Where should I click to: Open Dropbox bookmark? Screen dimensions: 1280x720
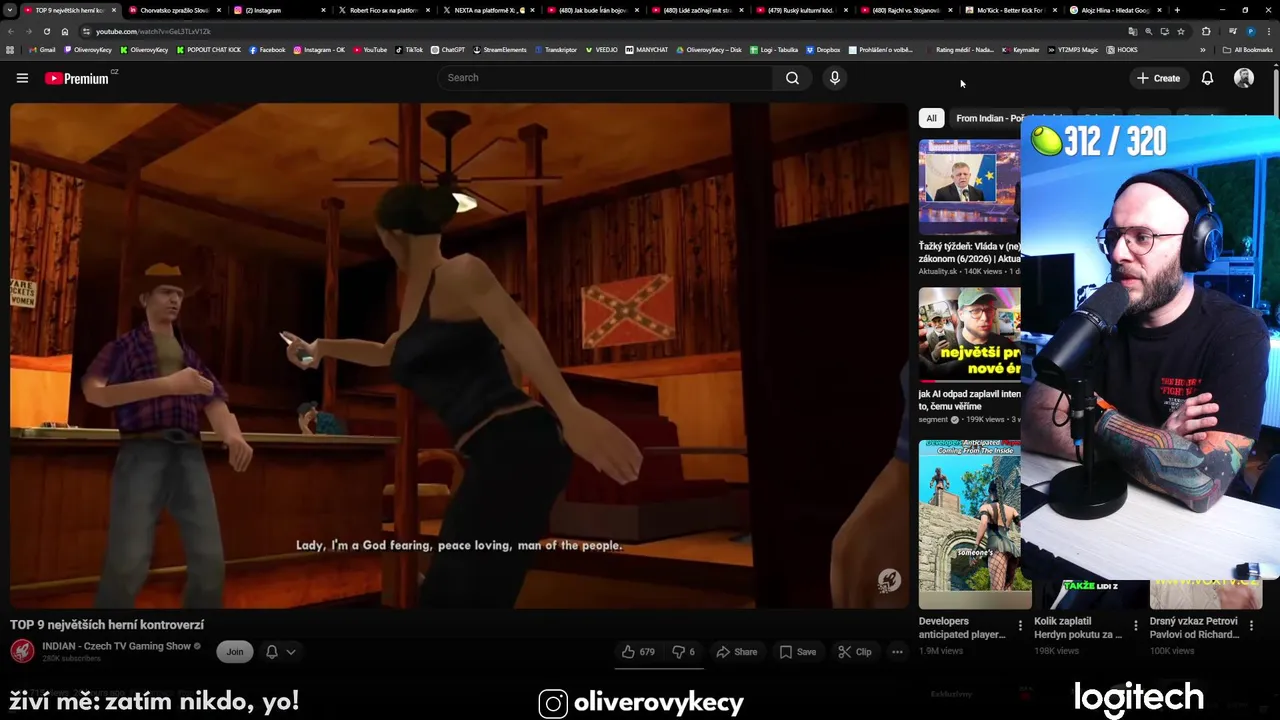pos(823,49)
